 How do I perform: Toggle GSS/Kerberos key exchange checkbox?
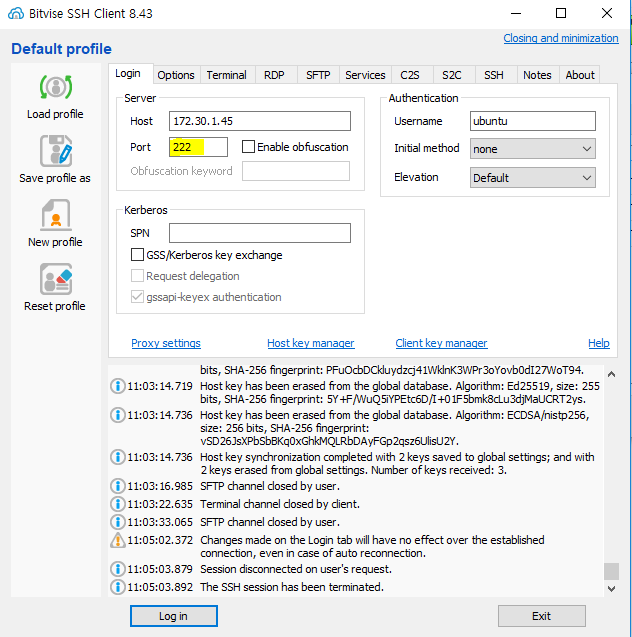[x=137, y=255]
